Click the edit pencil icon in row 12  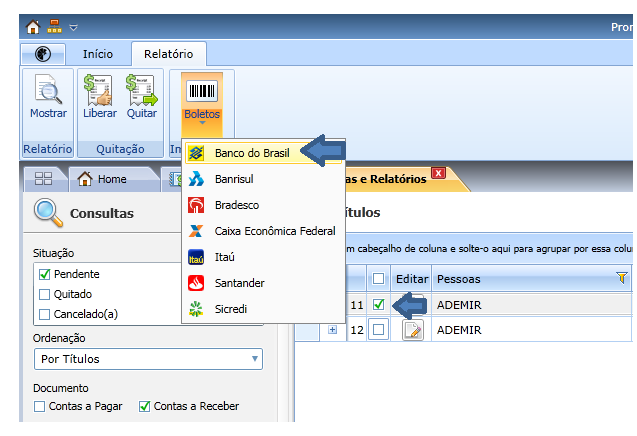[412, 330]
